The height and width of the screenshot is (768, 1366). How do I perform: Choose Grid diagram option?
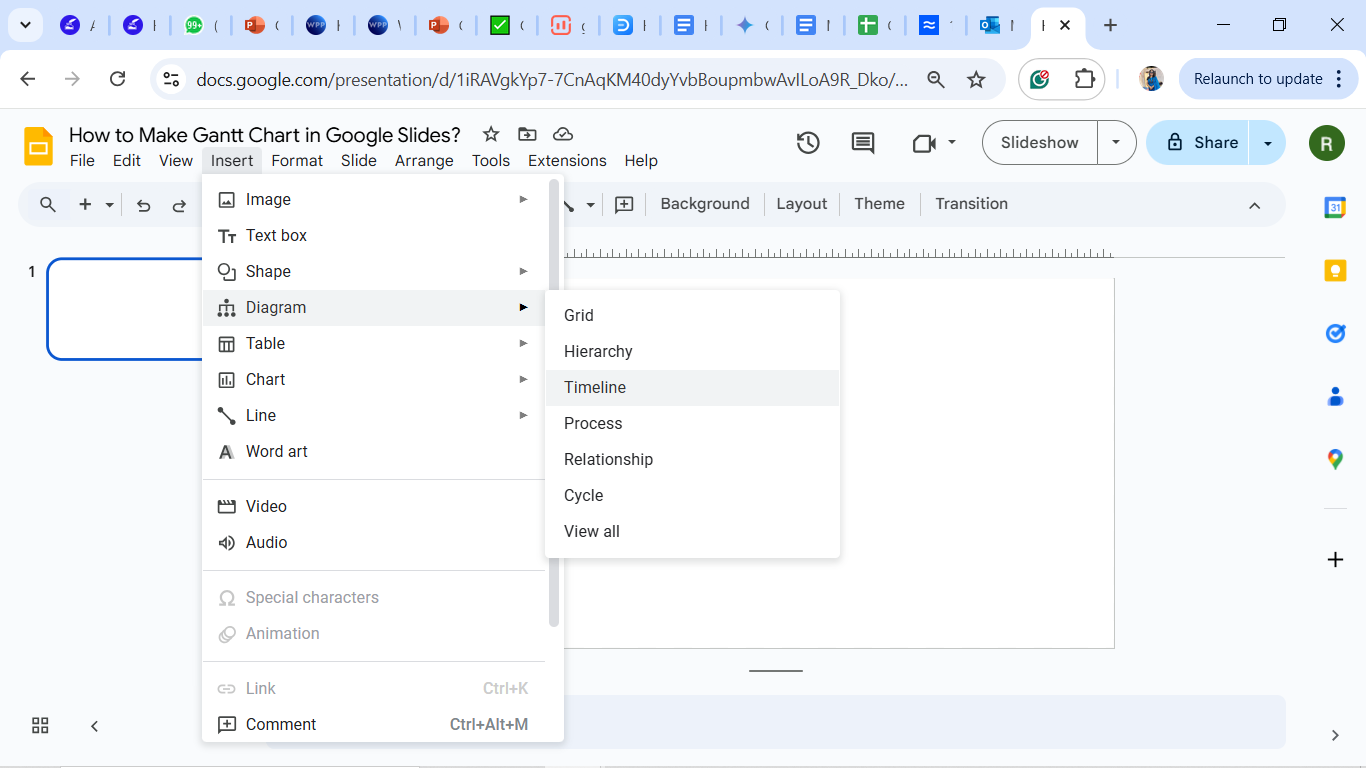click(692, 316)
